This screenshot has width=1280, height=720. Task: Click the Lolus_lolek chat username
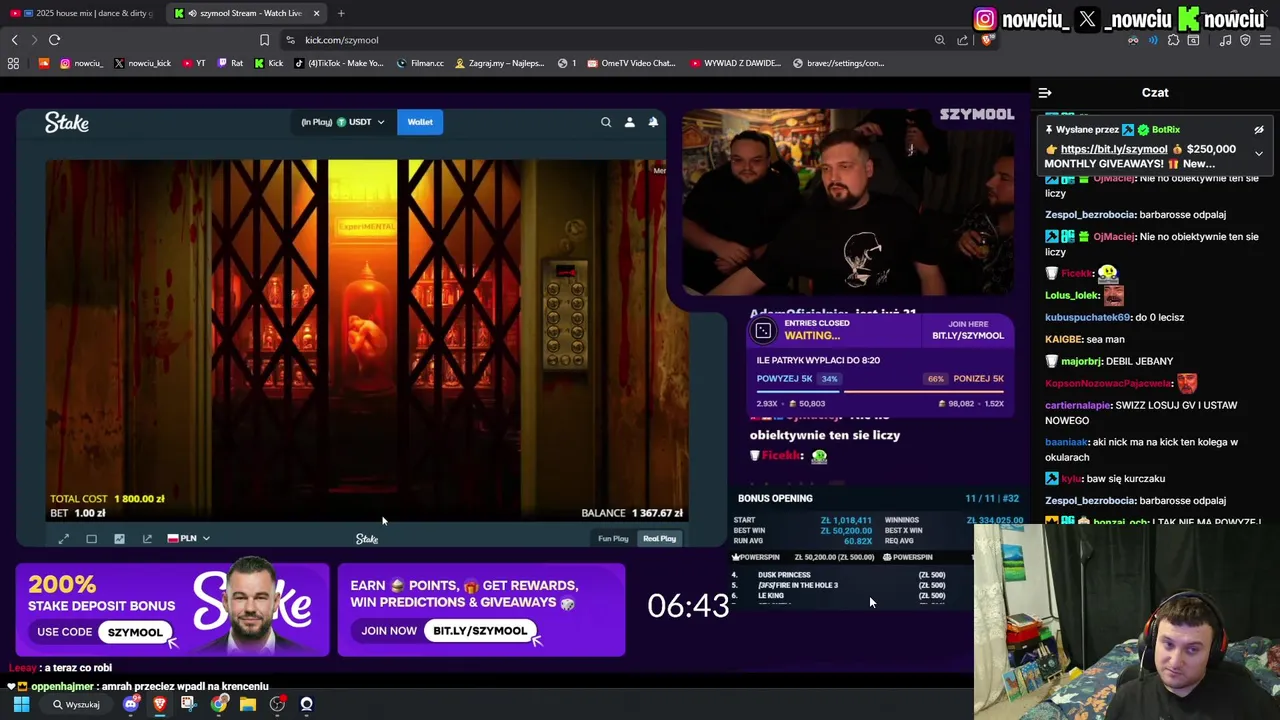(1072, 295)
